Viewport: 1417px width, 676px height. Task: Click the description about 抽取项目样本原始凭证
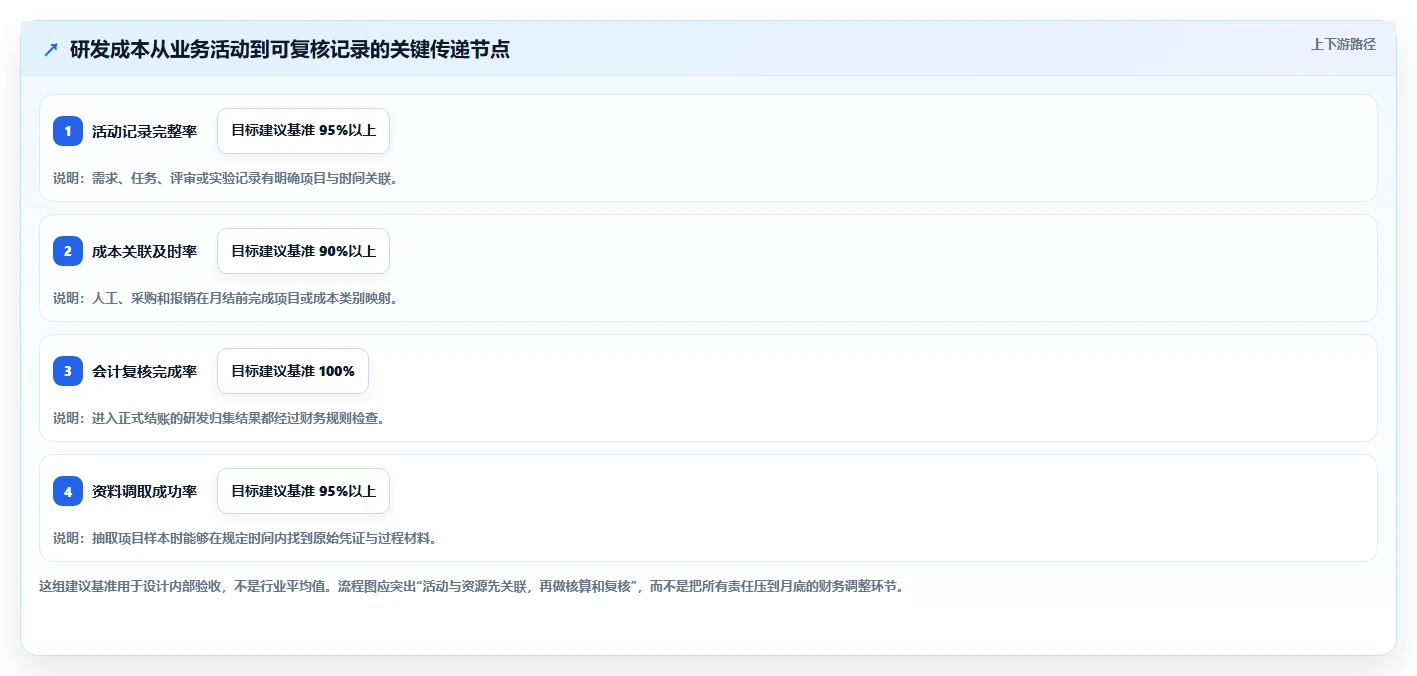[x=245, y=538]
